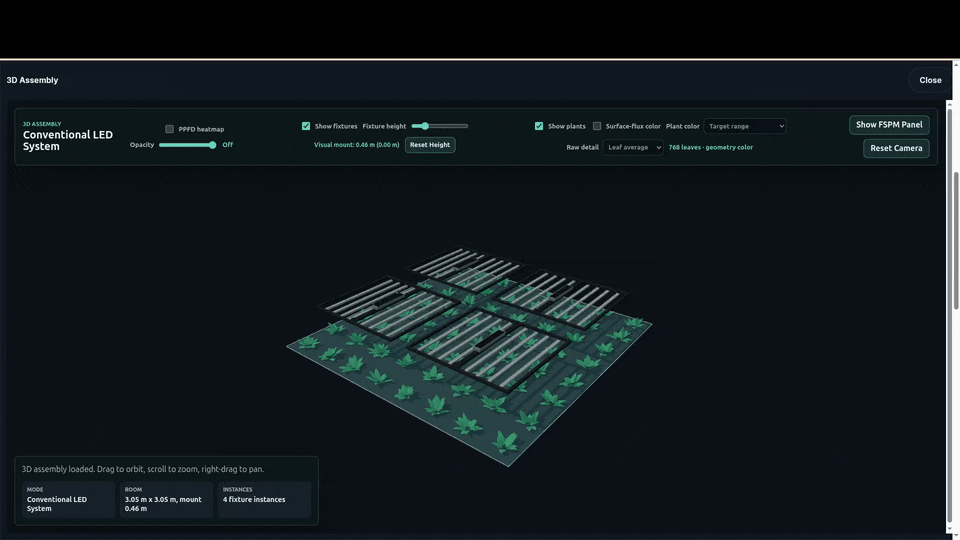Enable the PPFD heatmap checkbox
Viewport: 960px width, 540px height.
pyautogui.click(x=170, y=129)
